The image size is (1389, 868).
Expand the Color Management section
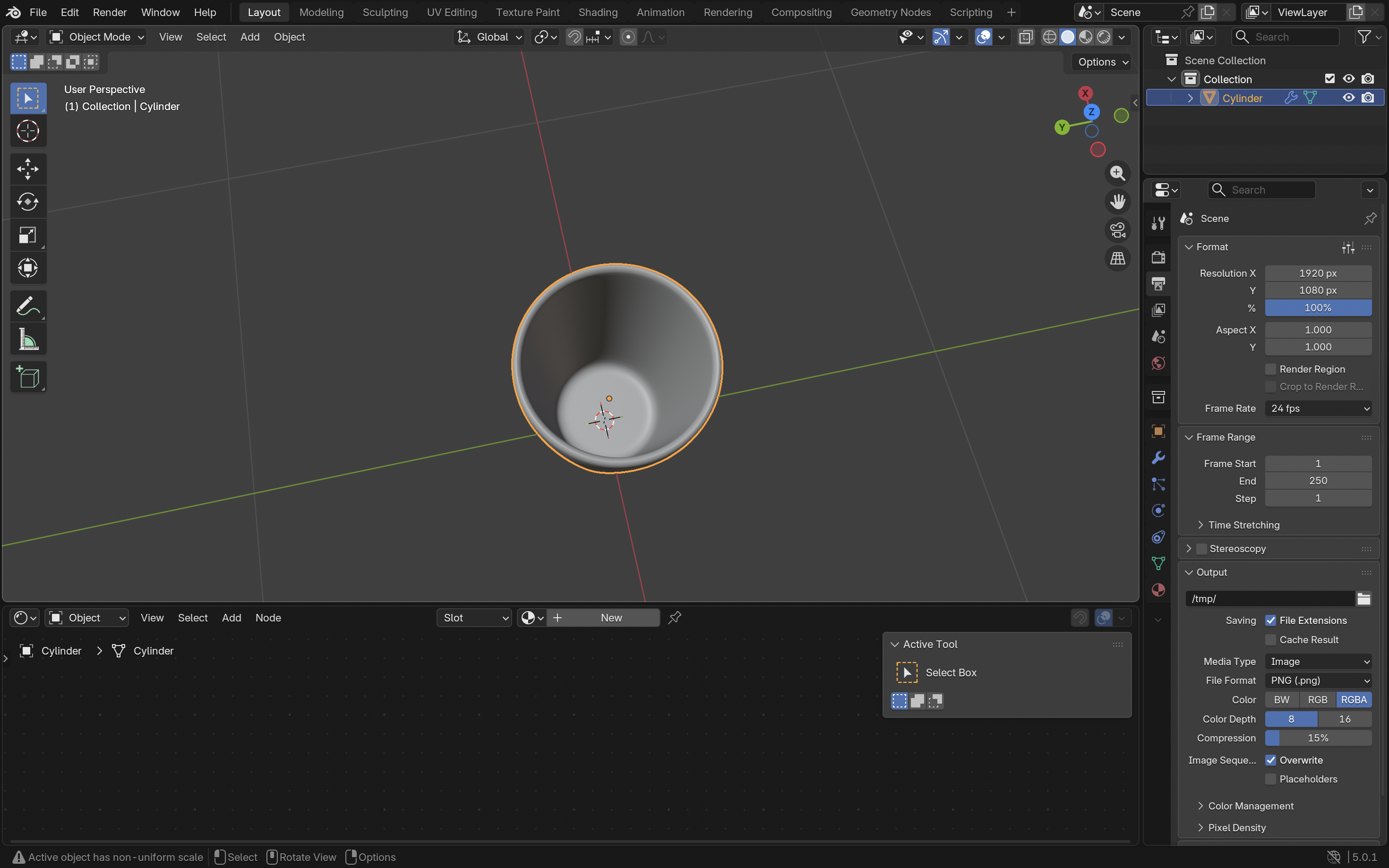point(1250,806)
